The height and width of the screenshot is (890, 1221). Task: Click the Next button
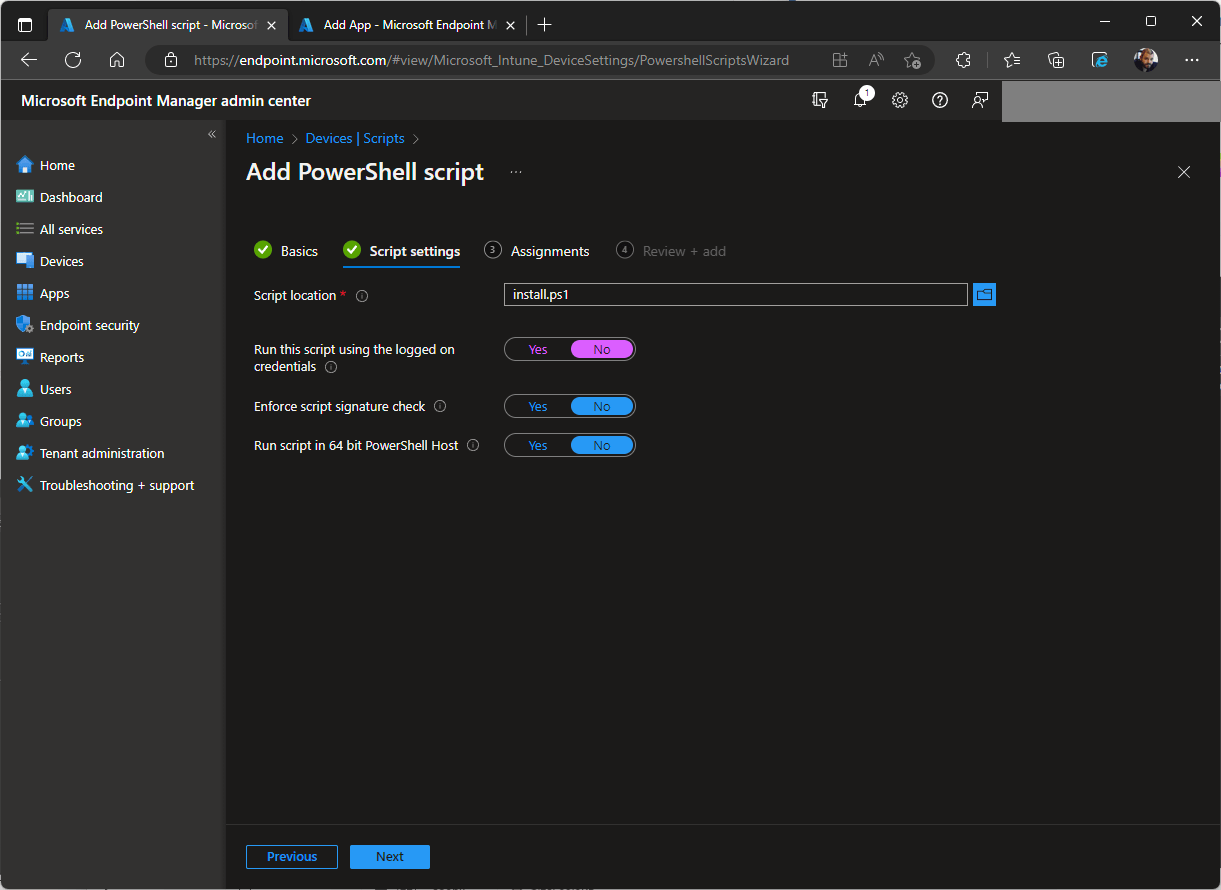390,857
